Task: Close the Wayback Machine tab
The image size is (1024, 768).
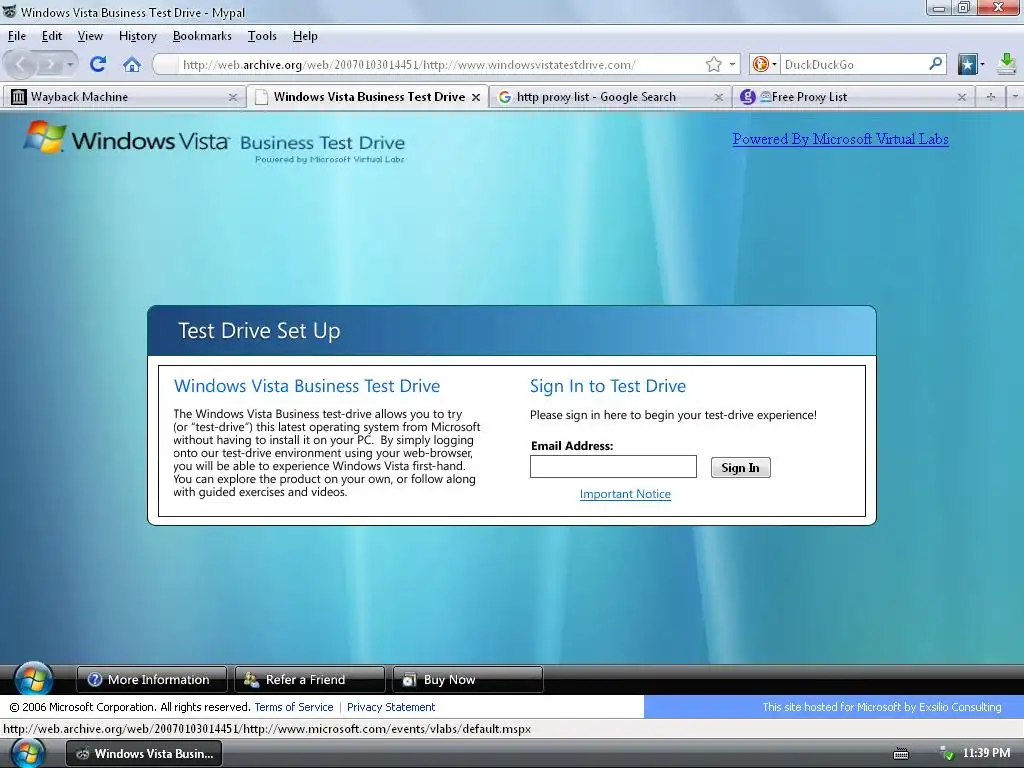Action: (x=232, y=97)
